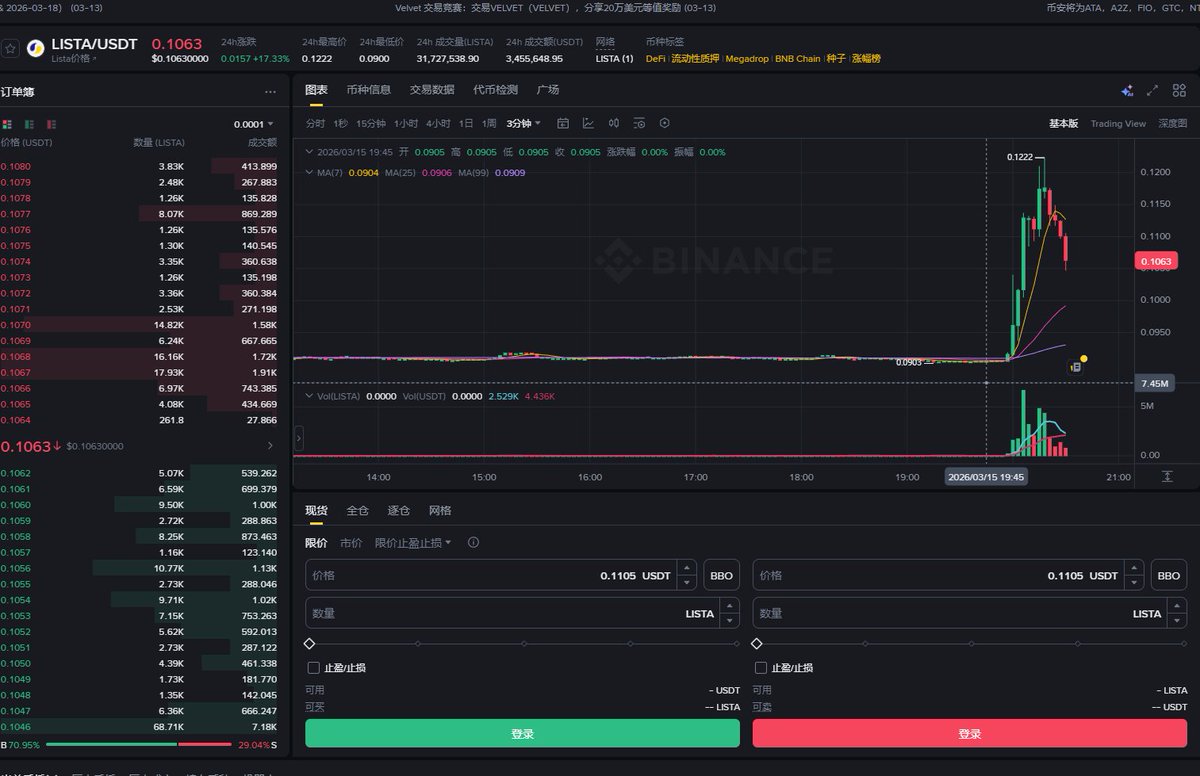Step the buy quantity field up or down
The width and height of the screenshot is (1200, 776).
(x=729, y=613)
